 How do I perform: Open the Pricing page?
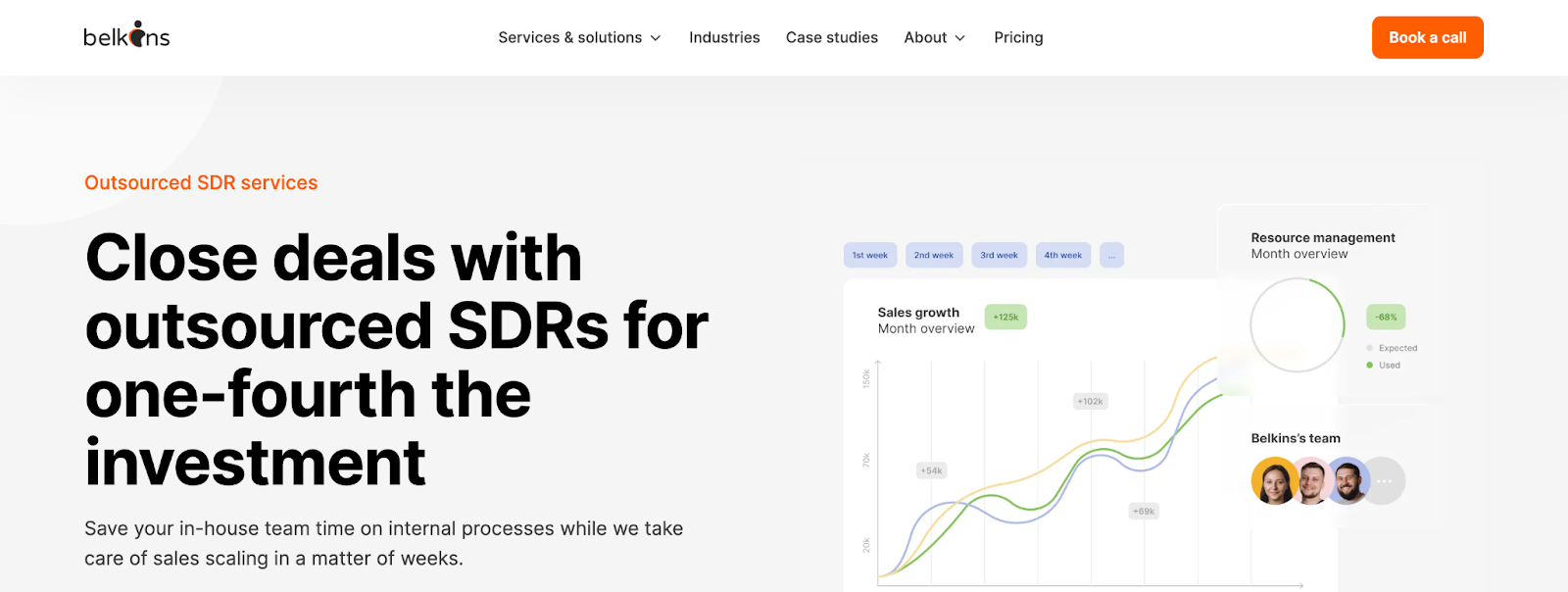tap(1018, 37)
